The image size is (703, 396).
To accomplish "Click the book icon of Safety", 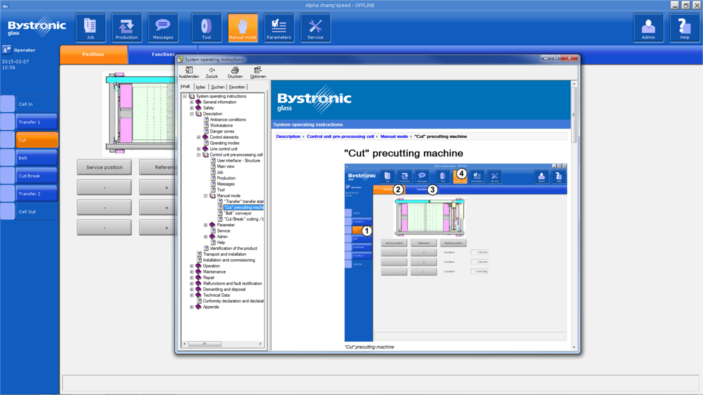I will tap(199, 108).
